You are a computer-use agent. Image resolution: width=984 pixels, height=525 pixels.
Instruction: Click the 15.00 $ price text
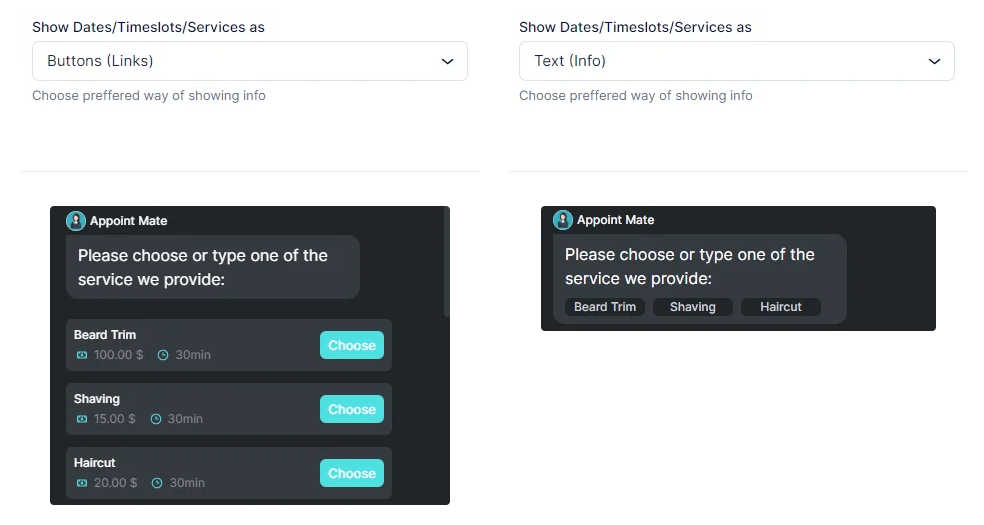coord(115,419)
